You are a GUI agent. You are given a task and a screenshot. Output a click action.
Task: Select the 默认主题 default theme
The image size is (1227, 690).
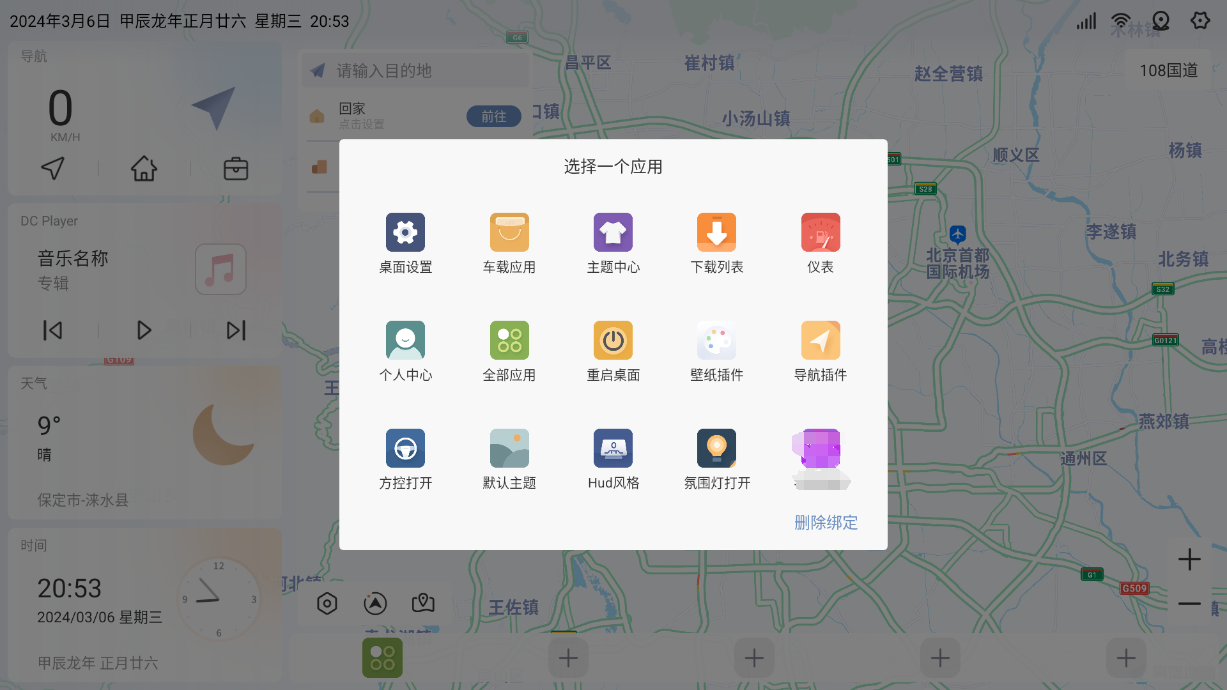coord(509,449)
